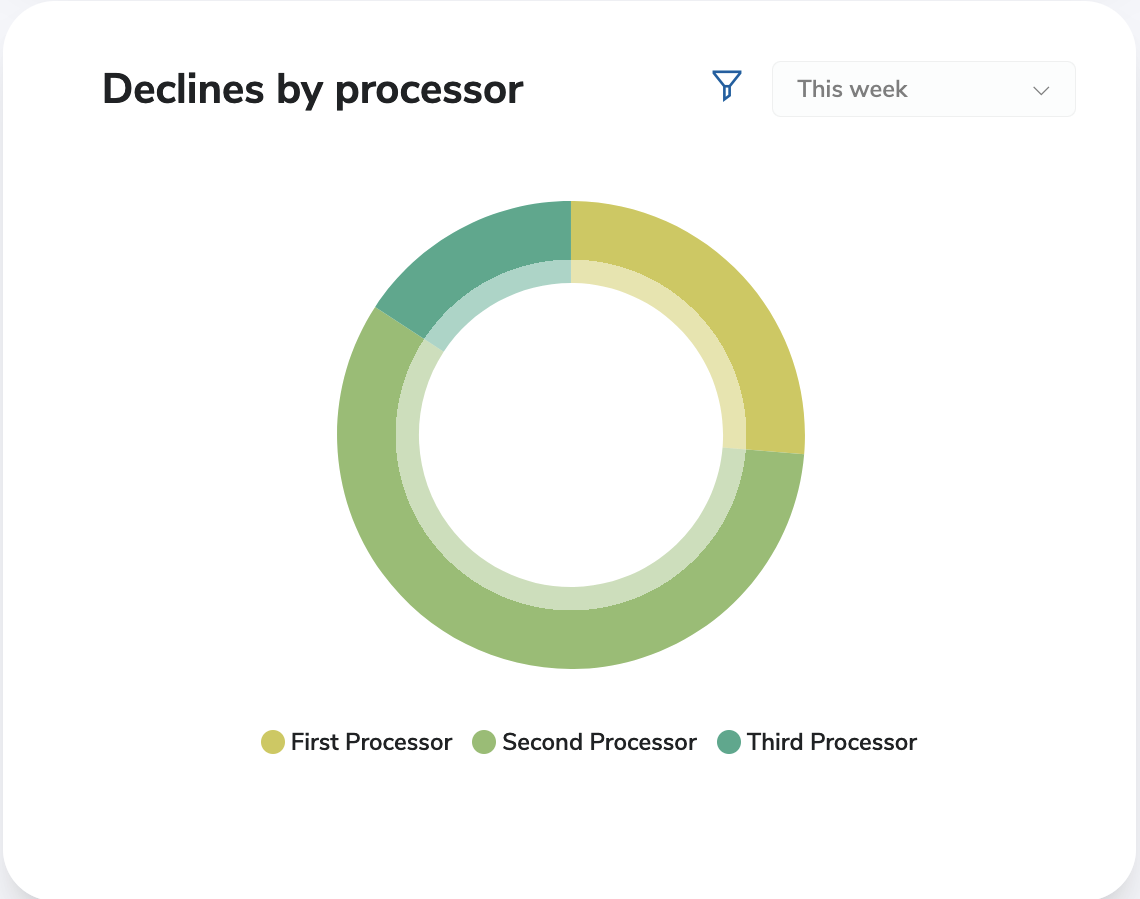
Task: Click the First Processor legend label
Action: tap(370, 742)
